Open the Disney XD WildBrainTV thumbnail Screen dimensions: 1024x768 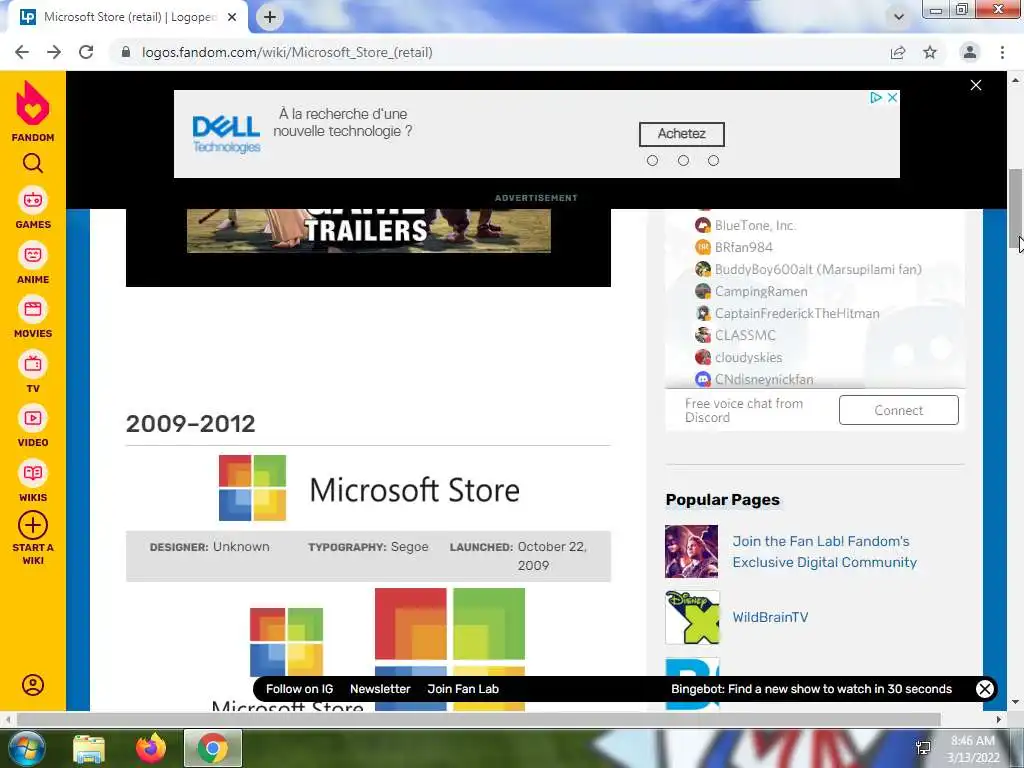692,617
